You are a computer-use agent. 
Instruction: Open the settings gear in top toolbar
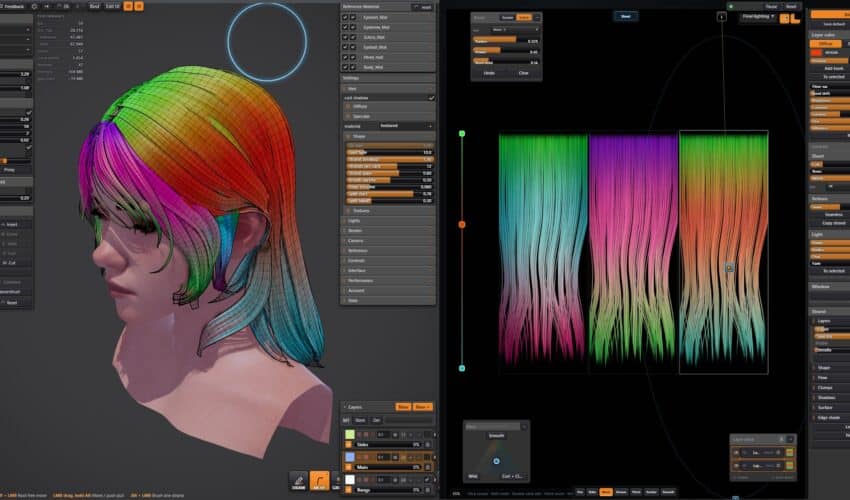click(x=34, y=6)
